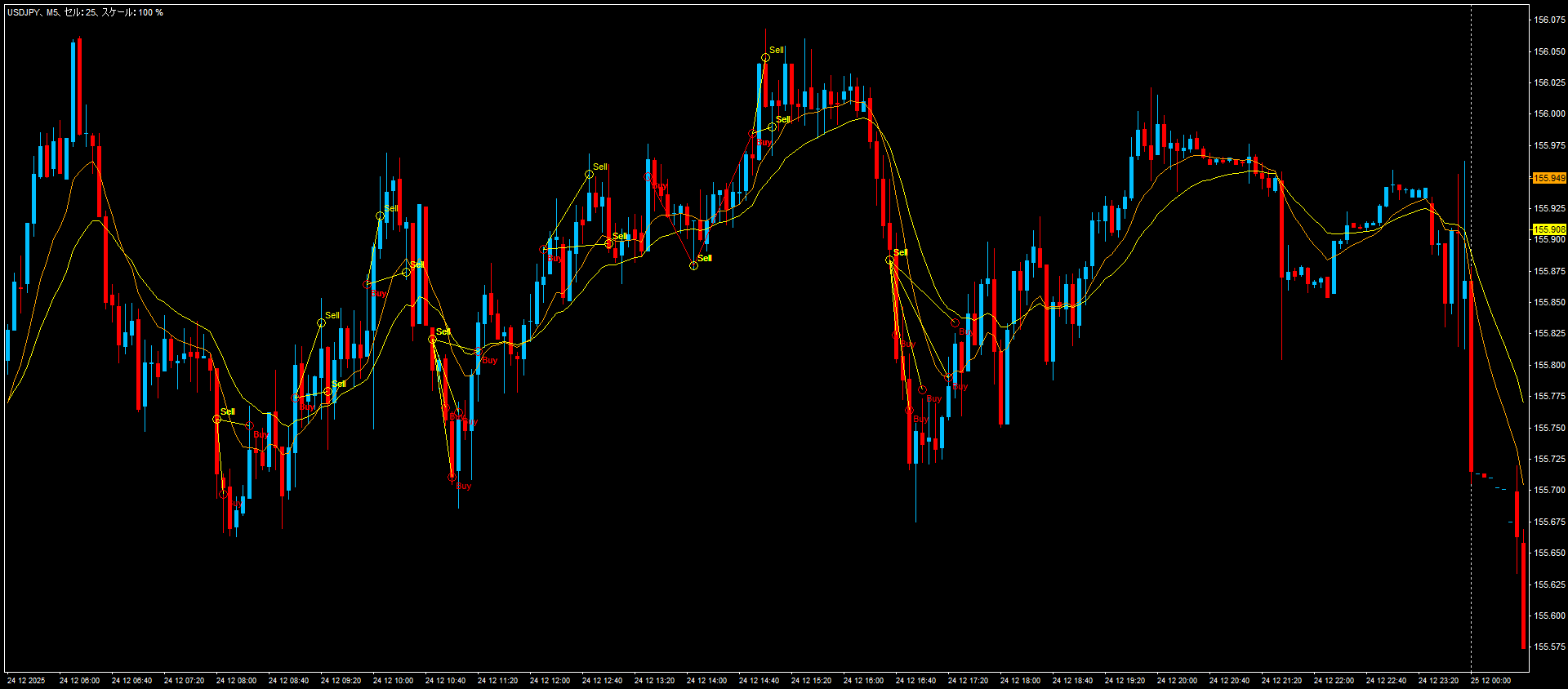Click the 25 12 00:00 time label
This screenshot has height=689, width=1568.
coord(1490,681)
